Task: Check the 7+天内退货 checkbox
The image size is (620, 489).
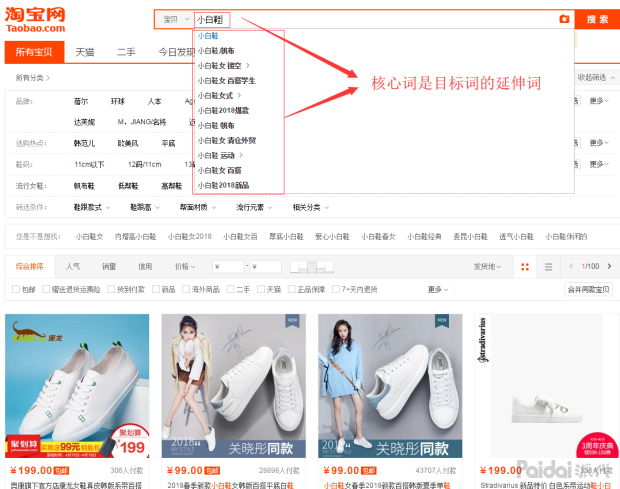Action: tap(336, 289)
